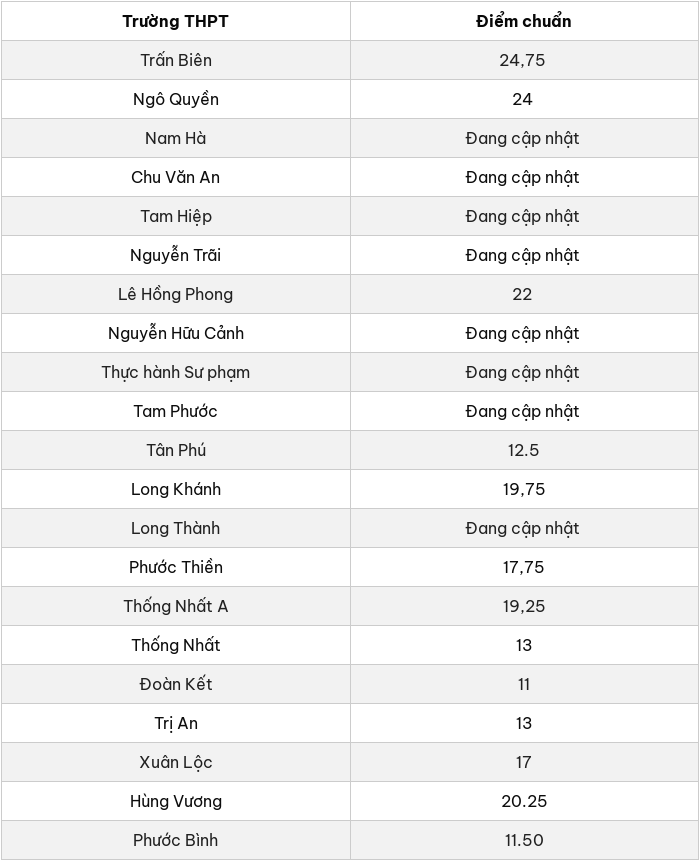This screenshot has height=861, width=700.
Task: Click Nam Hà's Đang cập nhật cell
Action: tap(524, 138)
